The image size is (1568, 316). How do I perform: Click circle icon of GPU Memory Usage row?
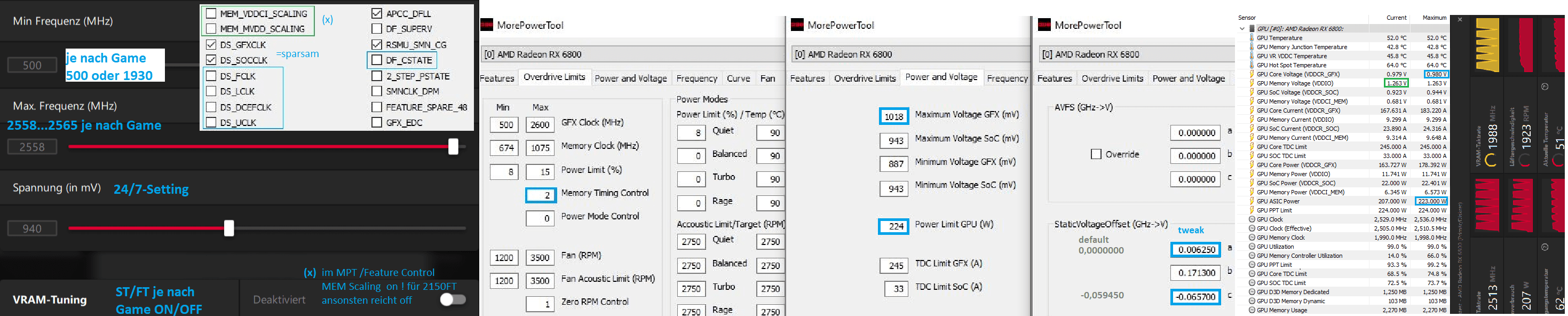tap(1252, 310)
